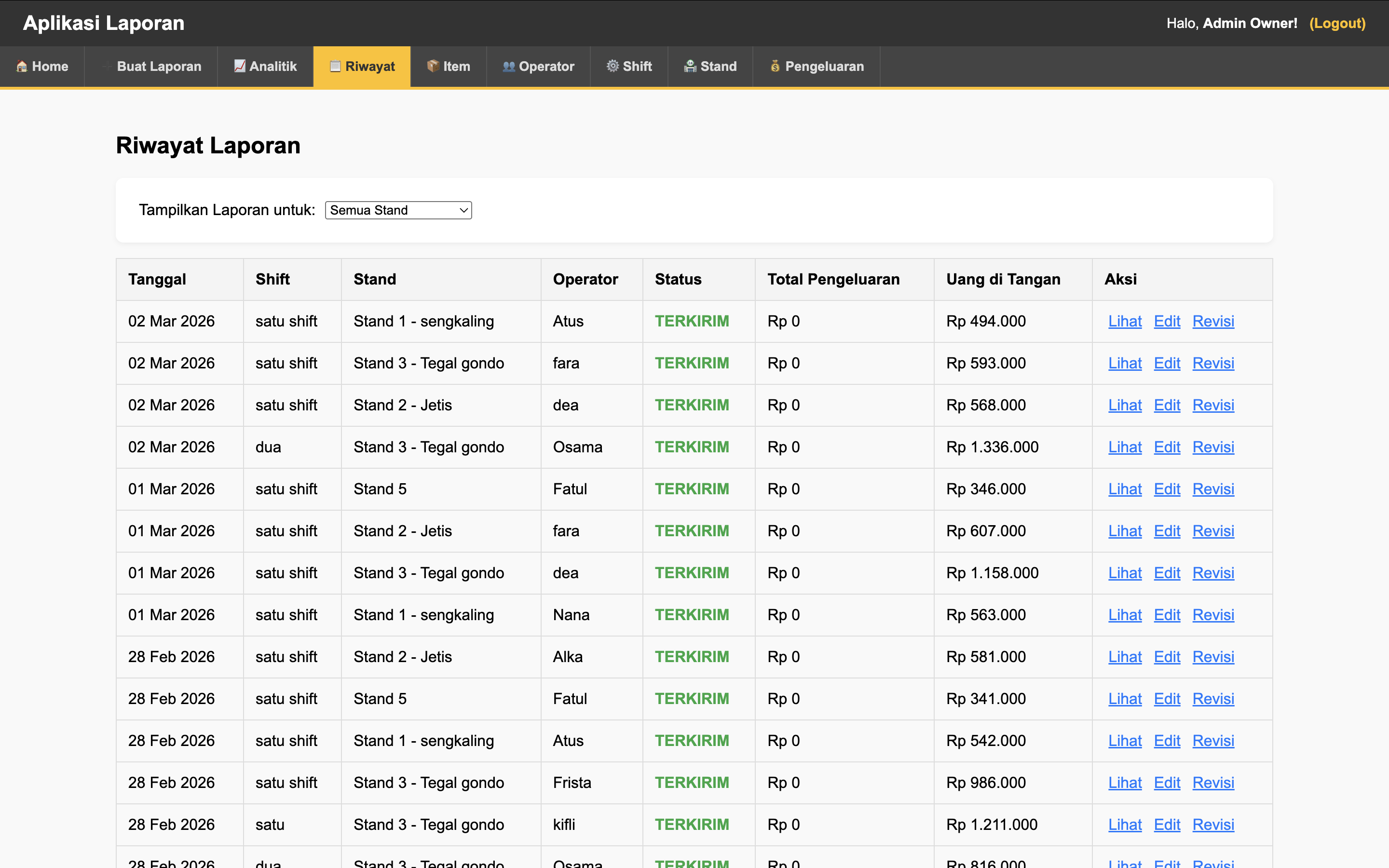This screenshot has height=868, width=1389.
Task: Switch to the Riwayat tab
Action: point(362,66)
